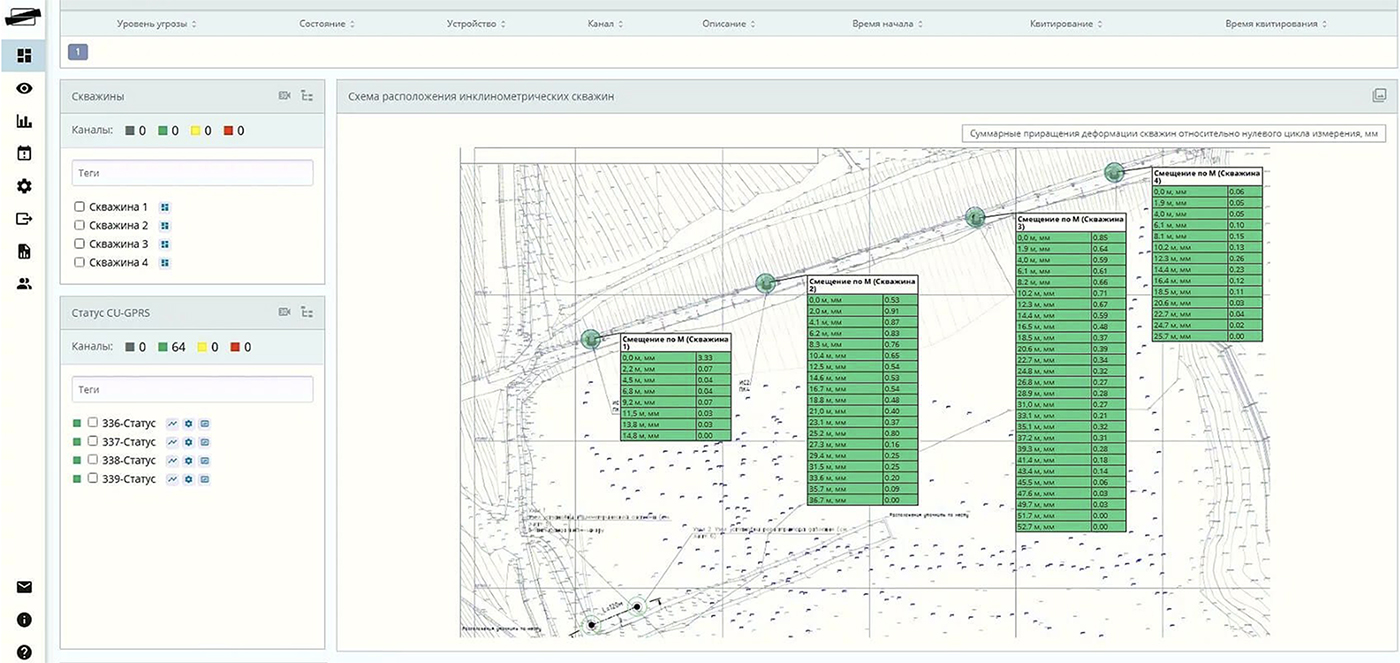1400x663 pixels.
Task: Open the help question mark icon
Action: [24, 652]
